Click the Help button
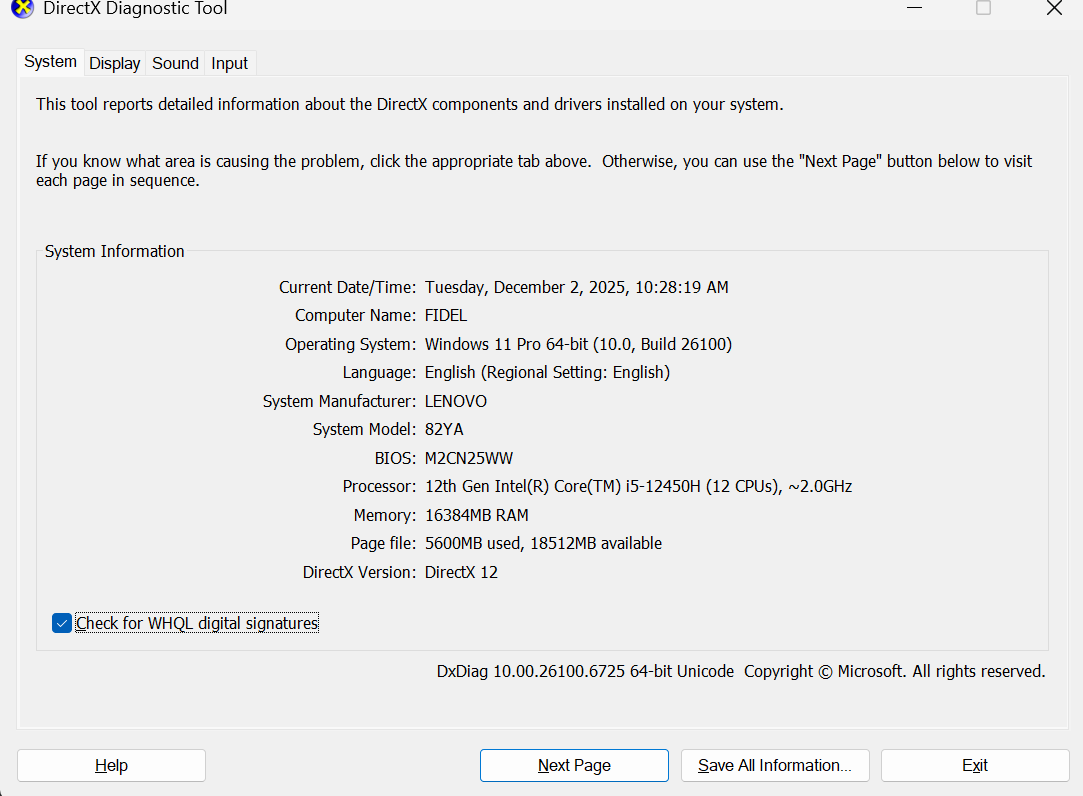The width and height of the screenshot is (1083, 796). click(x=111, y=765)
